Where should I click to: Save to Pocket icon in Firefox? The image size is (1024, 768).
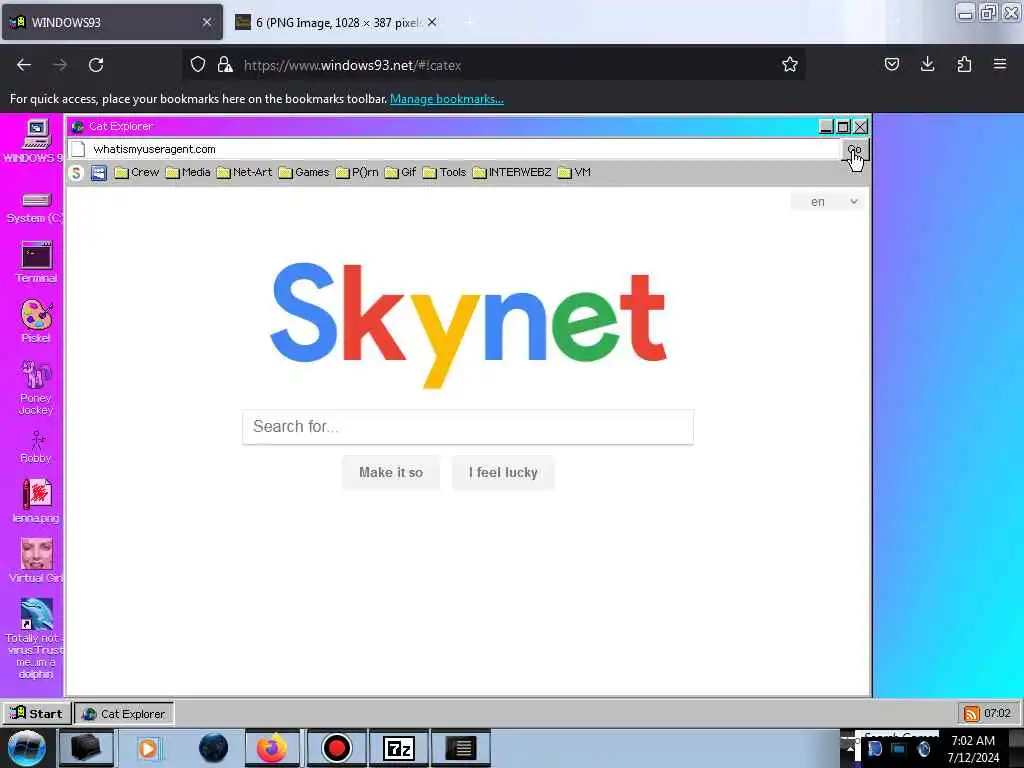point(891,65)
